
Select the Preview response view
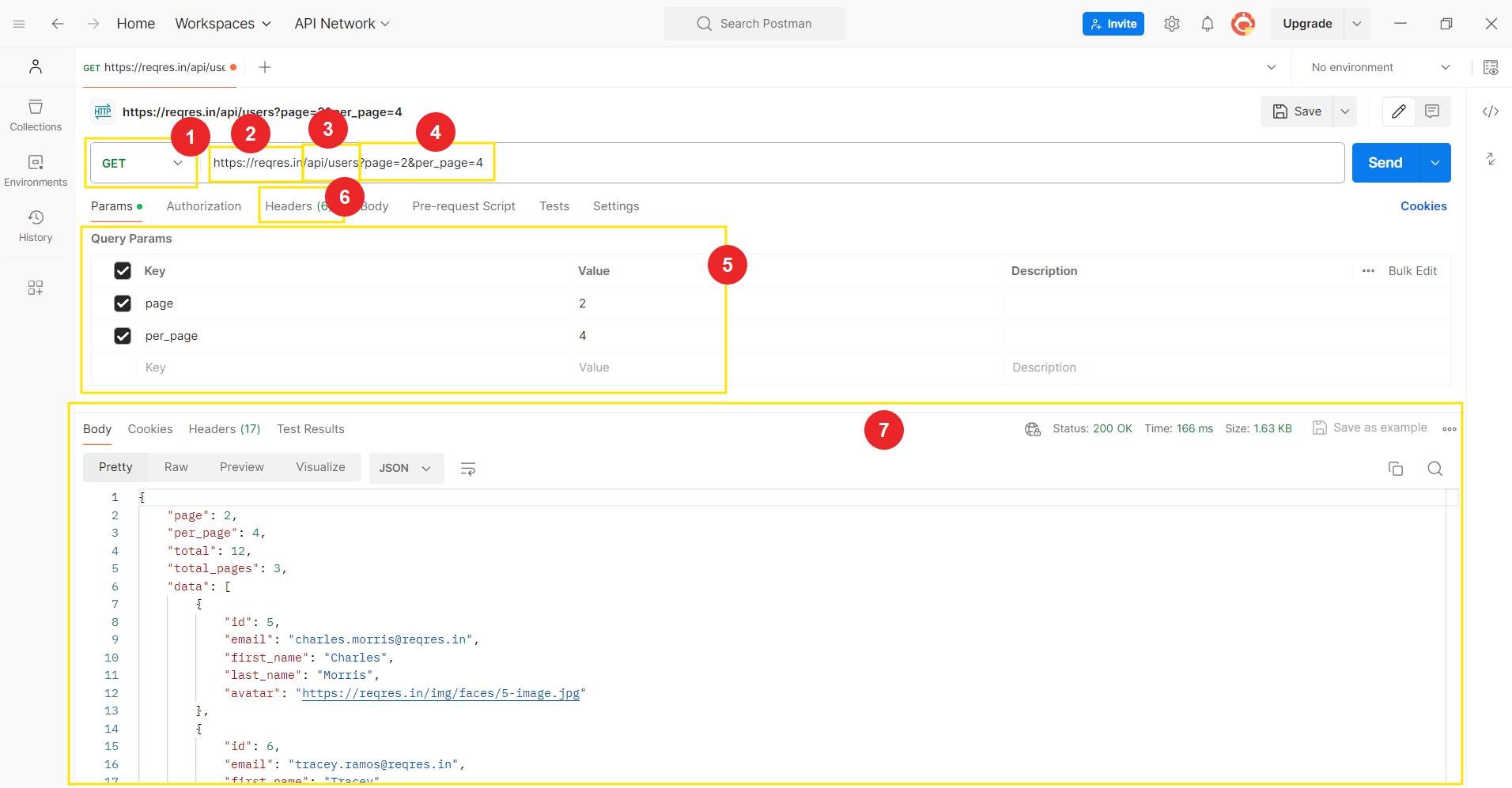tap(242, 467)
